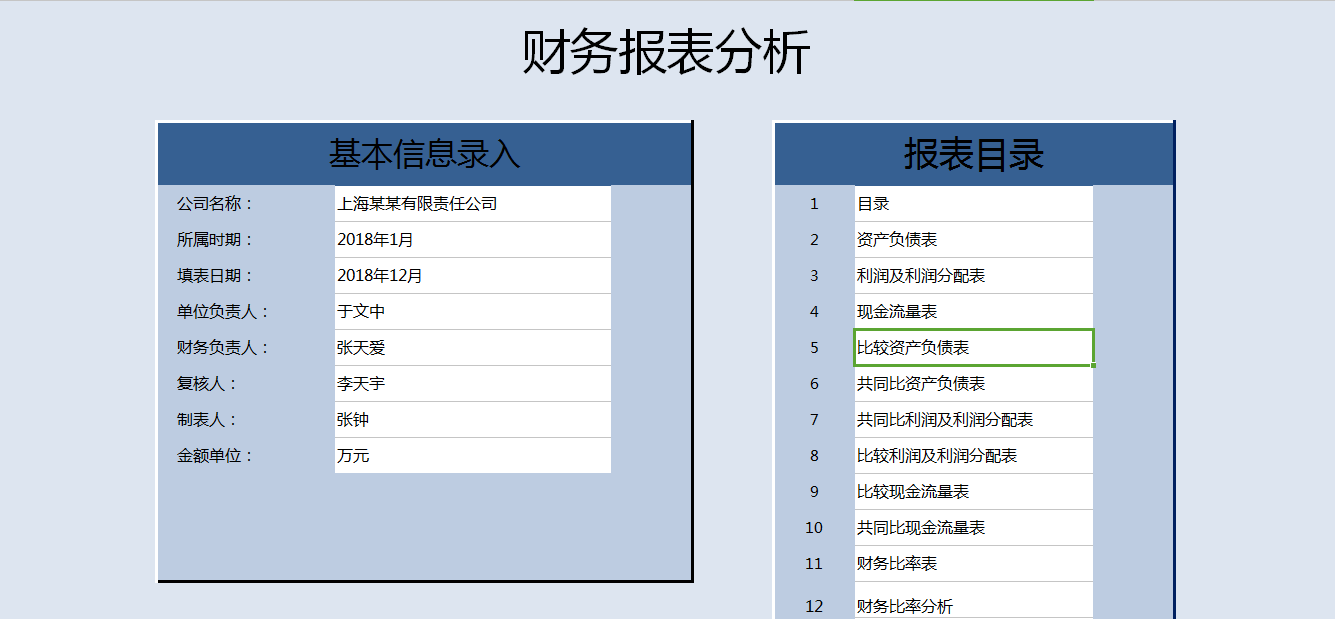Screen dimensions: 1335x619
Task: Click the number 1 beside 目录
Action: point(814,204)
